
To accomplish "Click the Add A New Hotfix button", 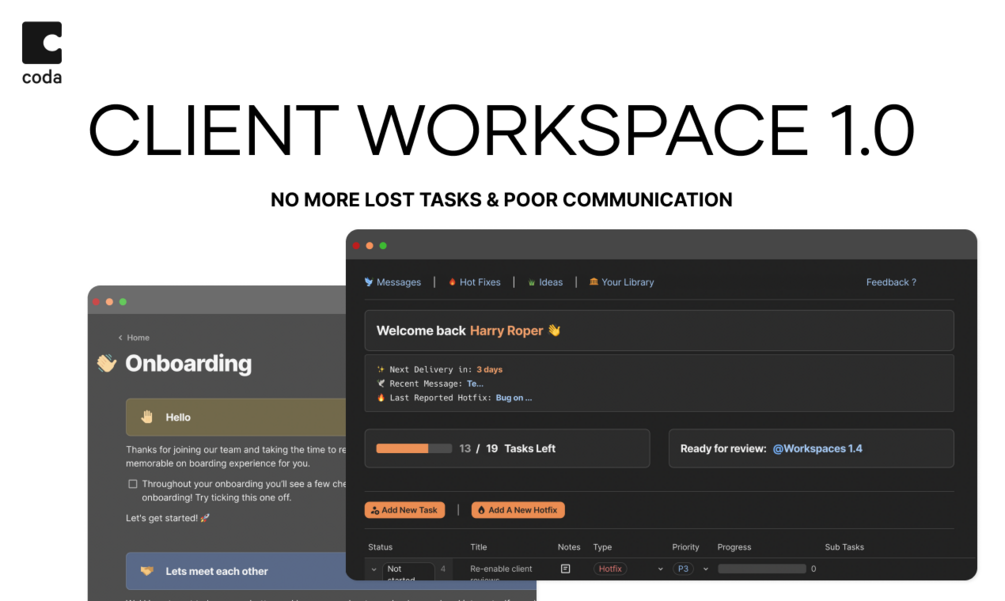I will coord(518,510).
